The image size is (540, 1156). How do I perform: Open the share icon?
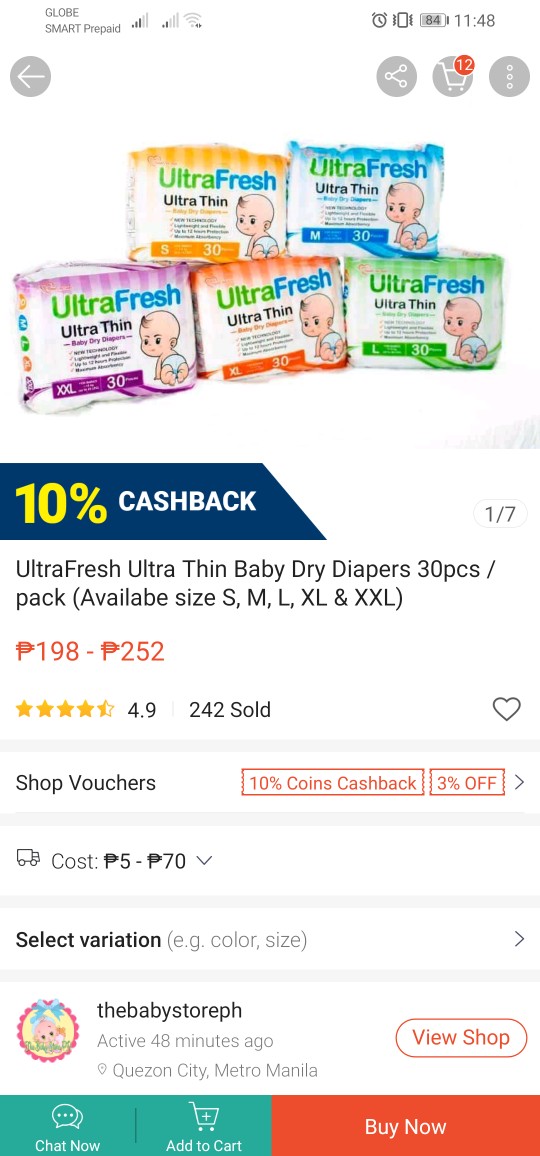click(x=396, y=77)
